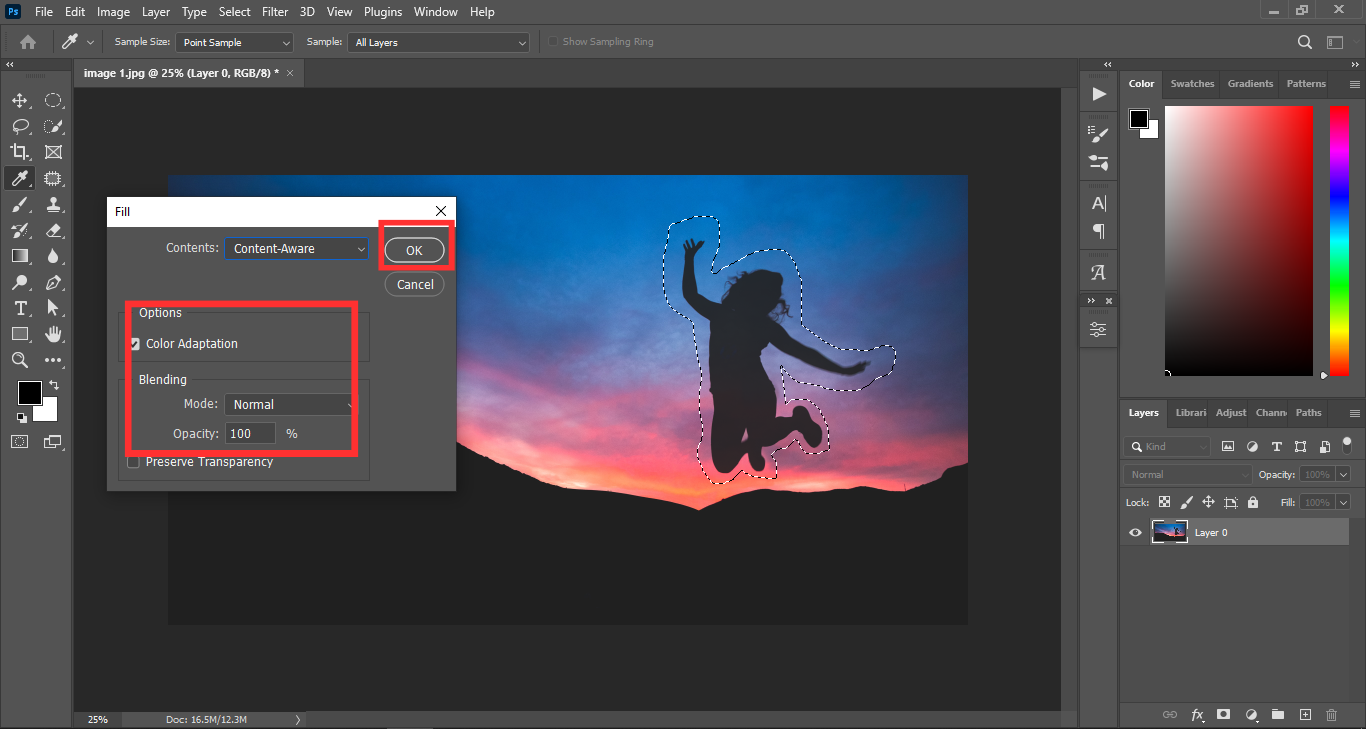1366x729 pixels.
Task: Enable Preserve Transparency checkbox
Action: tap(133, 462)
